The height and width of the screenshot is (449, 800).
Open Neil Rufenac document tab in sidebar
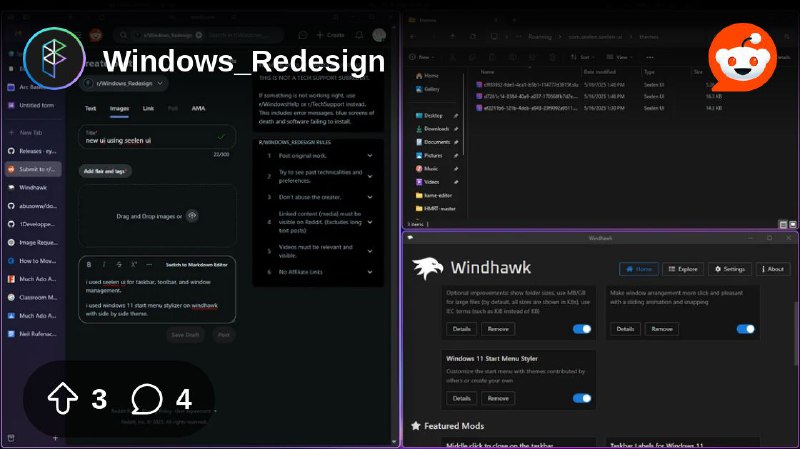[33, 334]
